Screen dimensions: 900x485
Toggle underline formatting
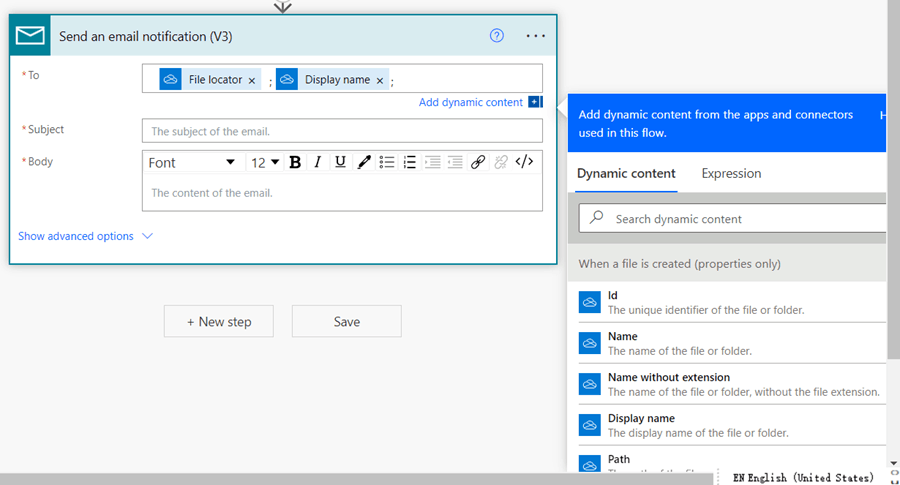coord(340,162)
